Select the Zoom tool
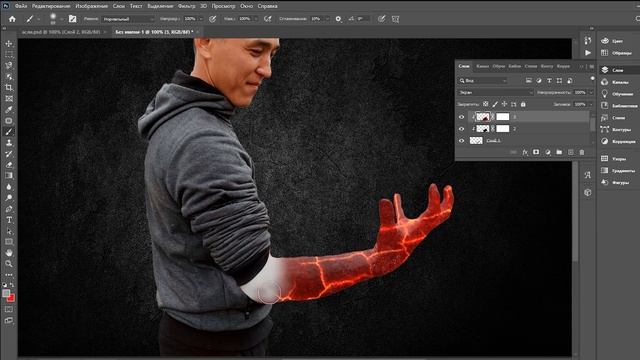Image resolution: width=640 pixels, height=360 pixels. (9, 264)
